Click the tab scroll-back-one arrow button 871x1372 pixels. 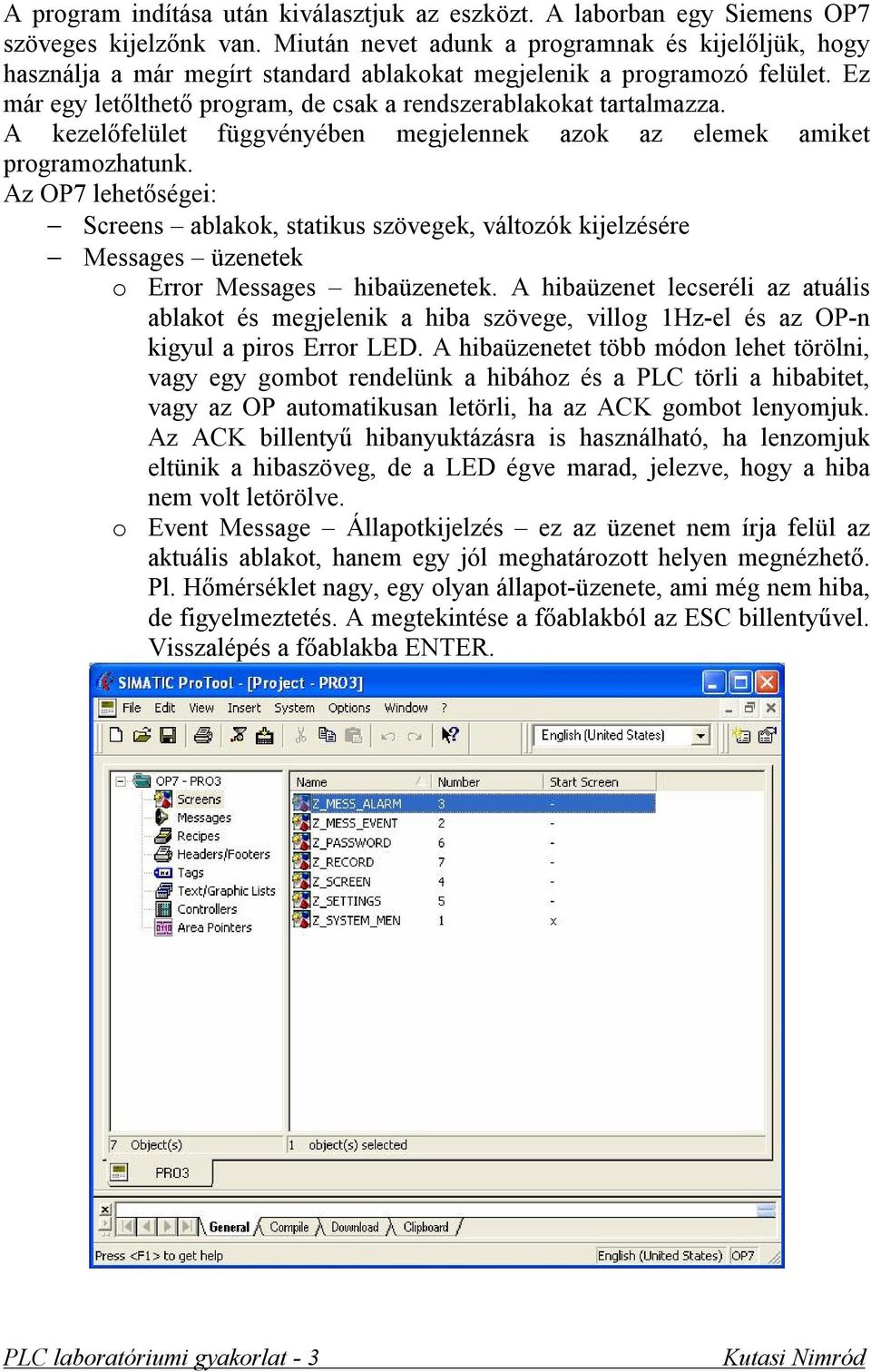[x=146, y=1227]
